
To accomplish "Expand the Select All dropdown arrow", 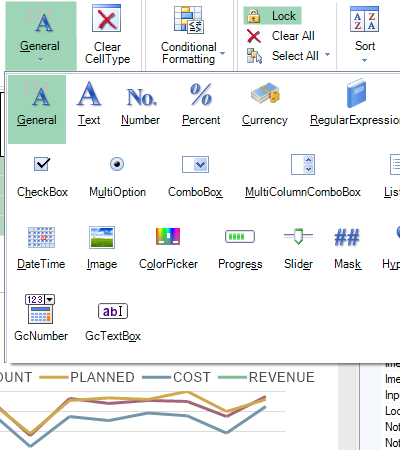I will 327,55.
